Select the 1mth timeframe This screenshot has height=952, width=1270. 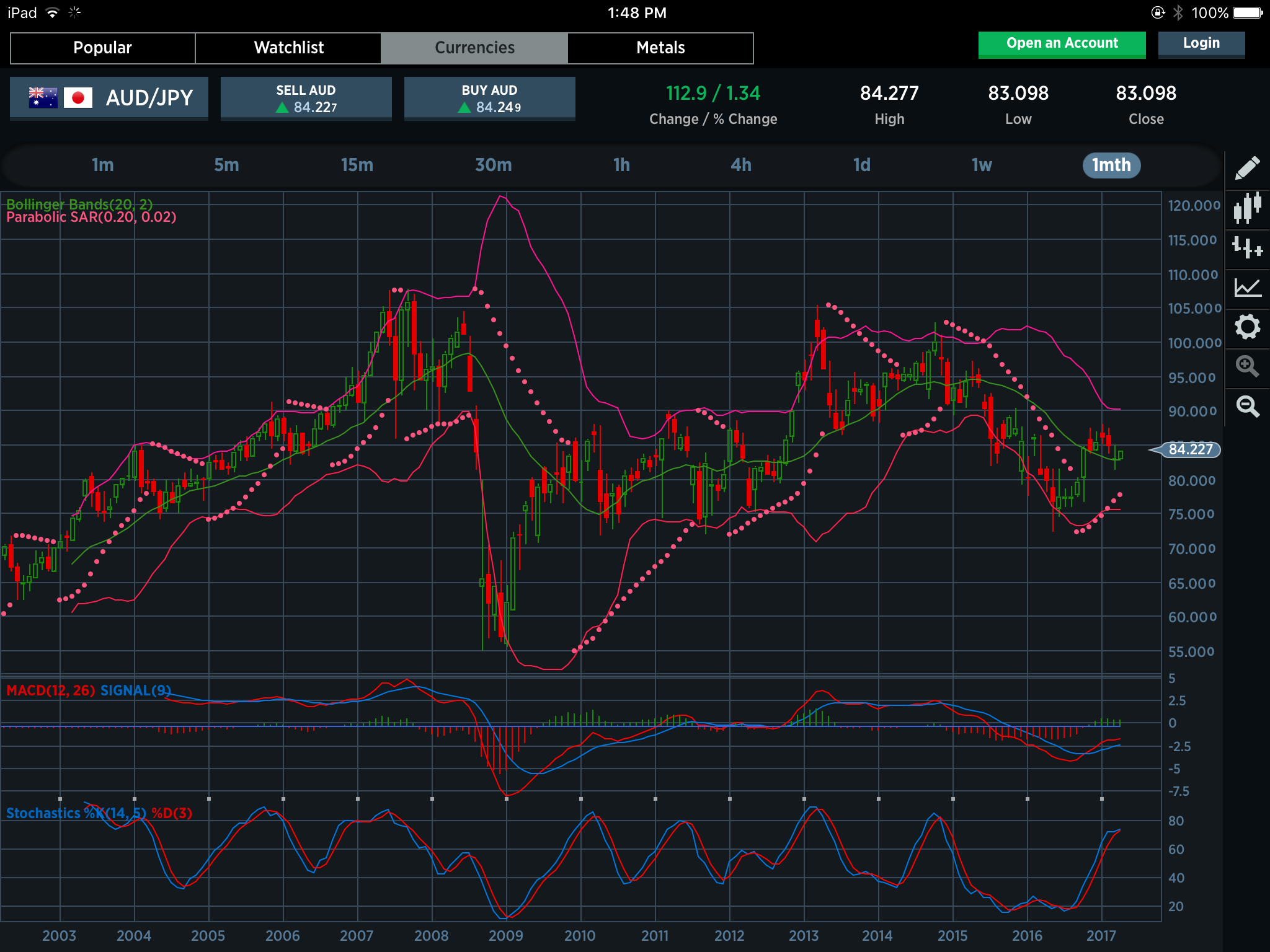pyautogui.click(x=1111, y=165)
